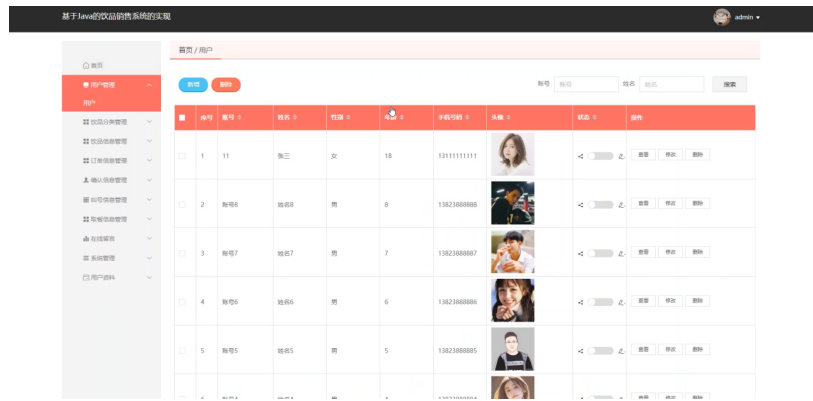
Task: Expand 饮品信息管理 using its chevron
Action: click(149, 141)
